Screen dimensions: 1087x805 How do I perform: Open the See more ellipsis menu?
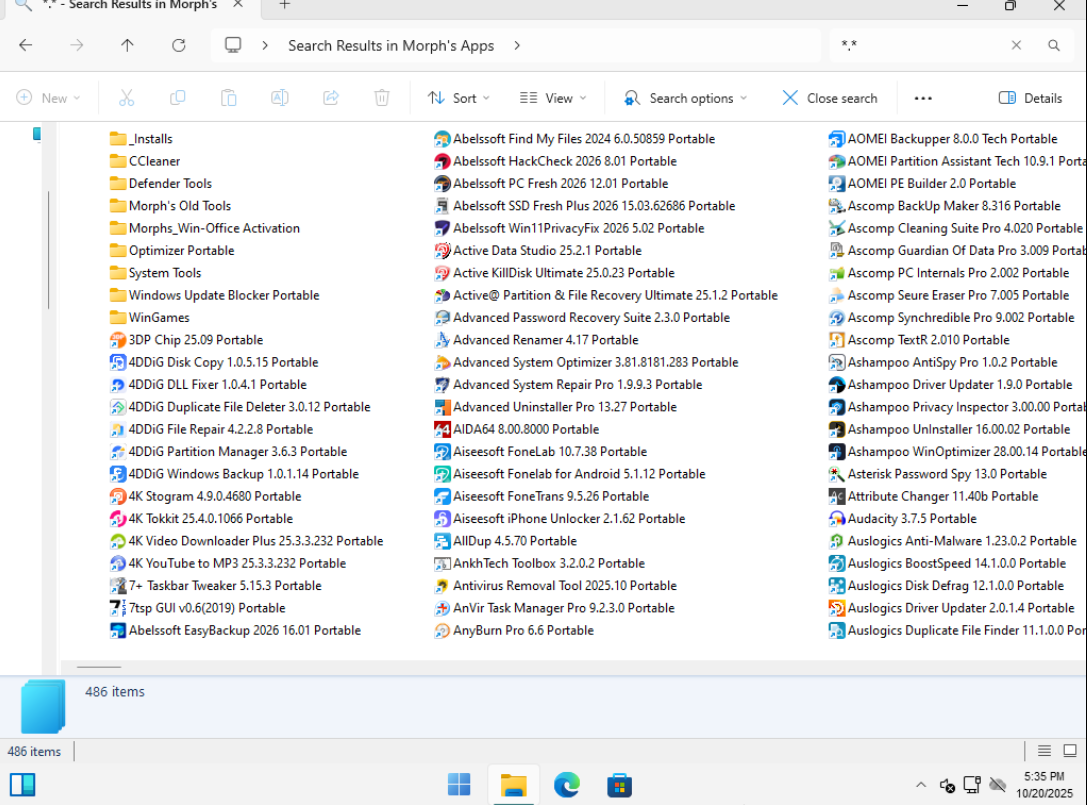(923, 98)
